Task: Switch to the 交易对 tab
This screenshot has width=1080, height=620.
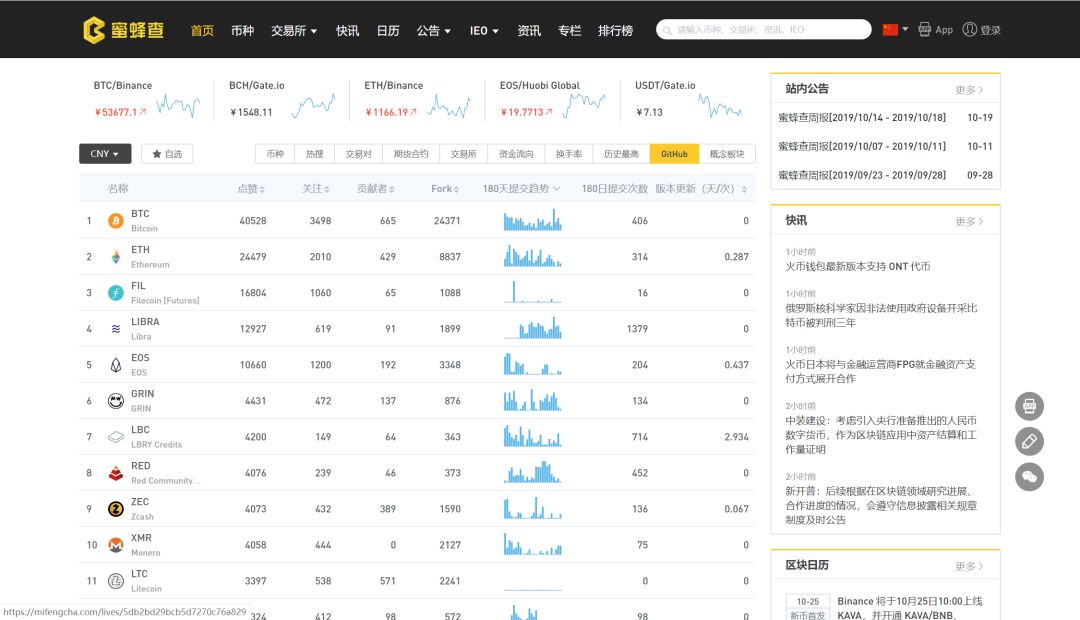Action: 358,154
